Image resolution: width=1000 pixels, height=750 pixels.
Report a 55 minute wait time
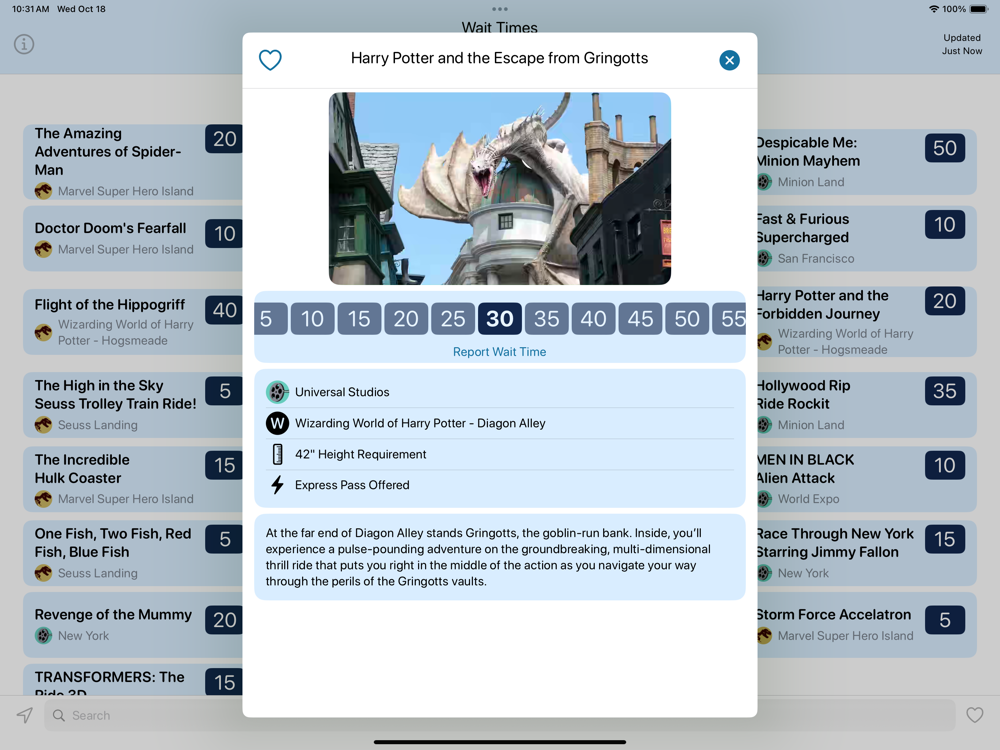click(730, 318)
